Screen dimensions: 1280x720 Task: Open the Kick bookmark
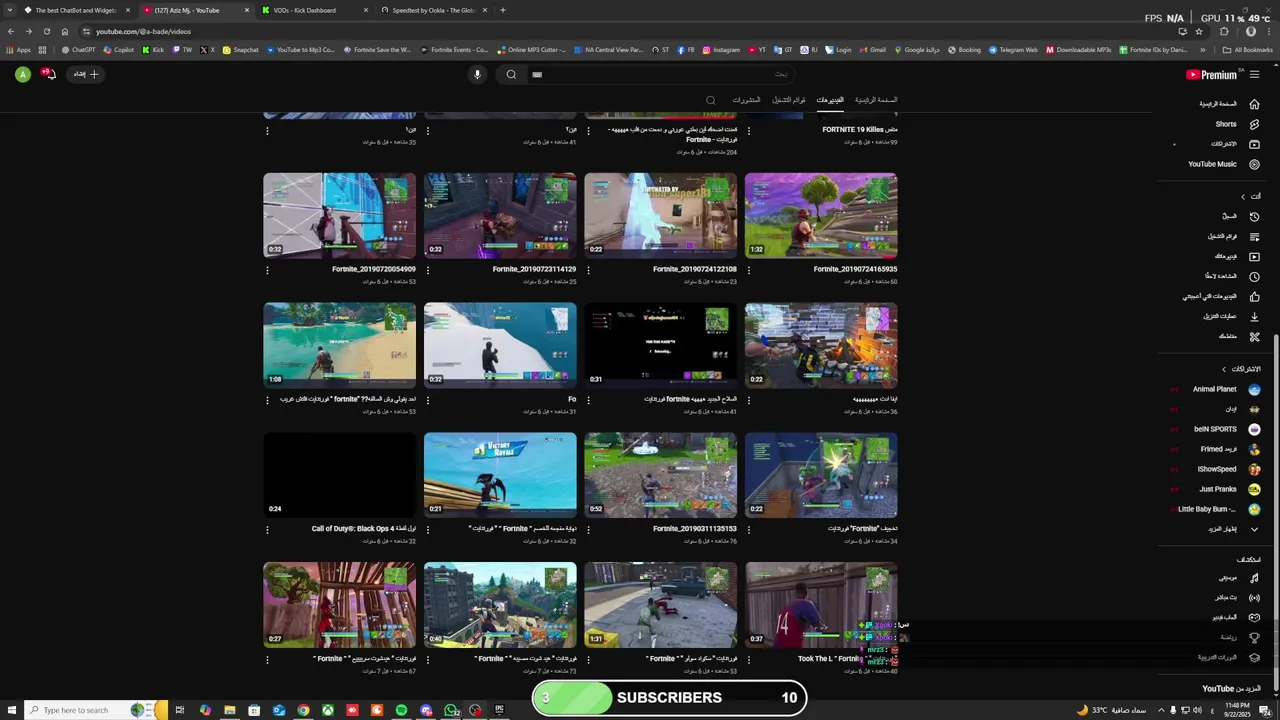(x=152, y=50)
